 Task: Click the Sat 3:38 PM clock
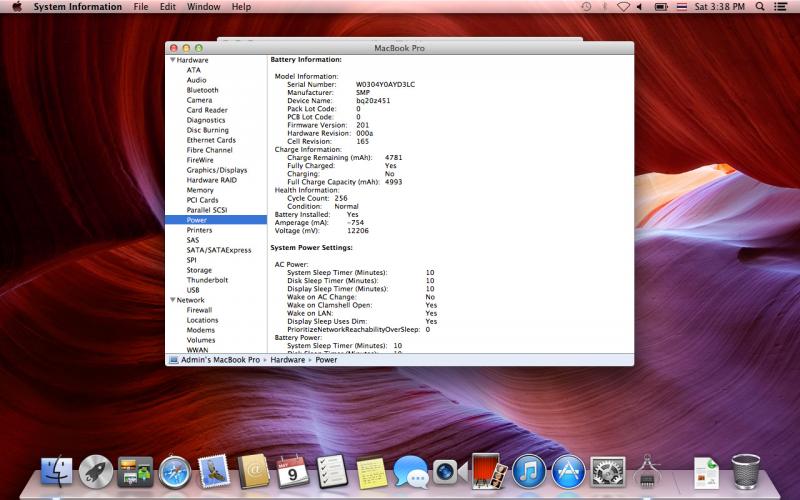point(720,7)
